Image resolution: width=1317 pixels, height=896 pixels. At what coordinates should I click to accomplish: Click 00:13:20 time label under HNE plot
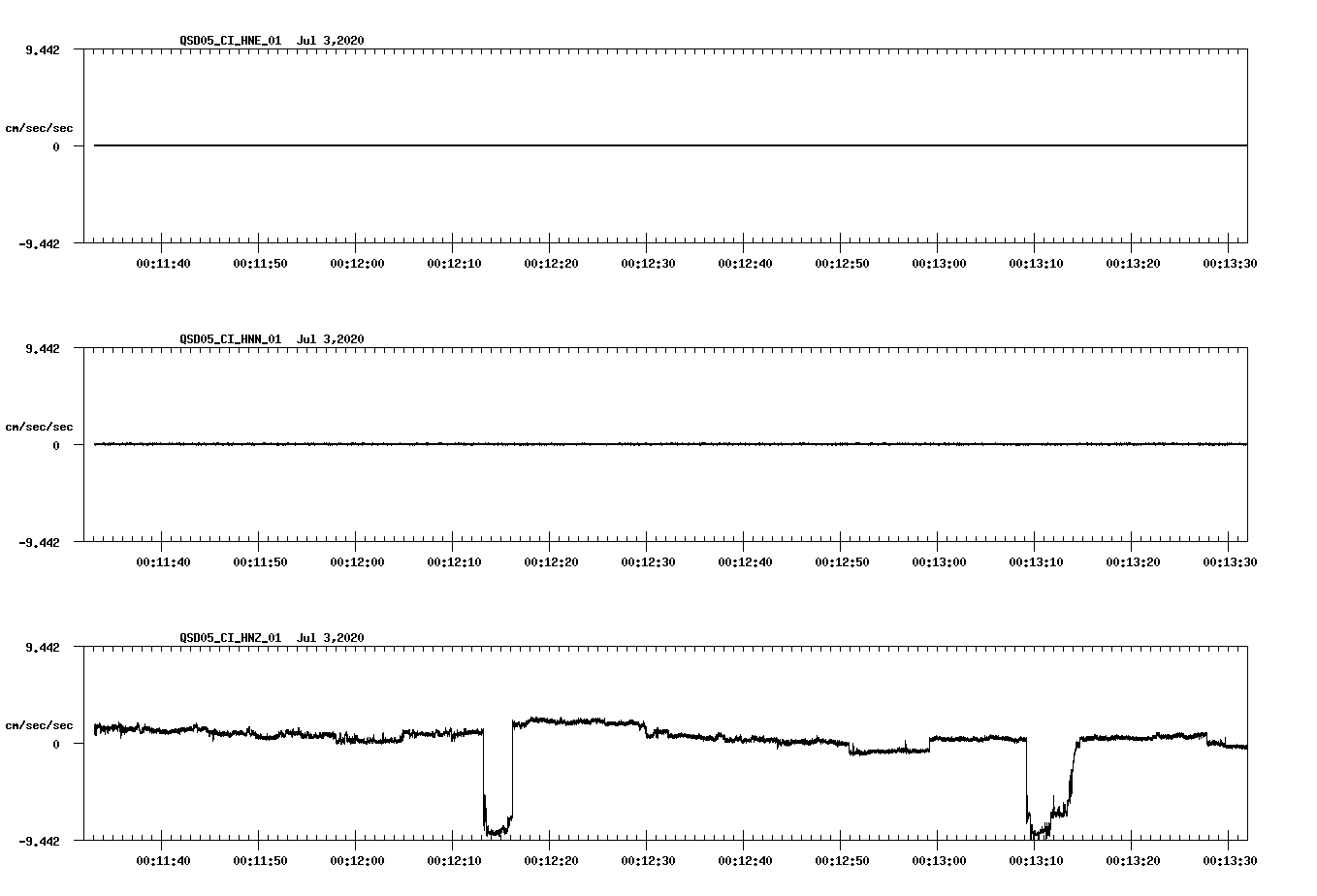click(x=1133, y=264)
